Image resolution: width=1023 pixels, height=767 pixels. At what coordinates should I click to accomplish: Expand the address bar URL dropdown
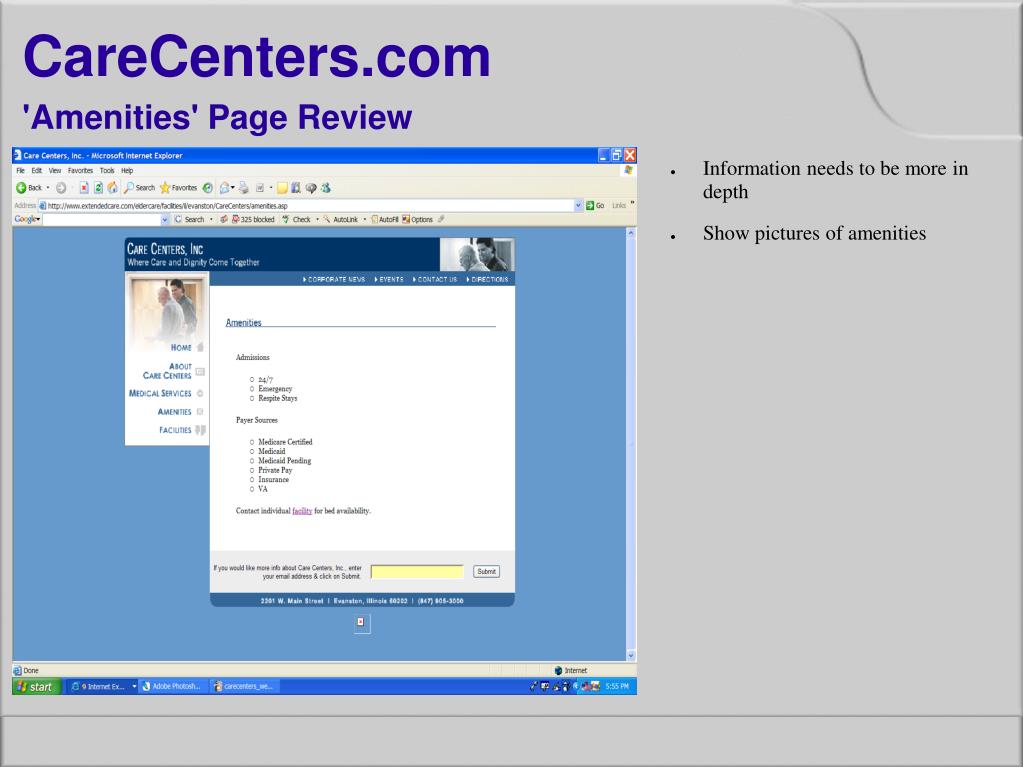point(578,205)
